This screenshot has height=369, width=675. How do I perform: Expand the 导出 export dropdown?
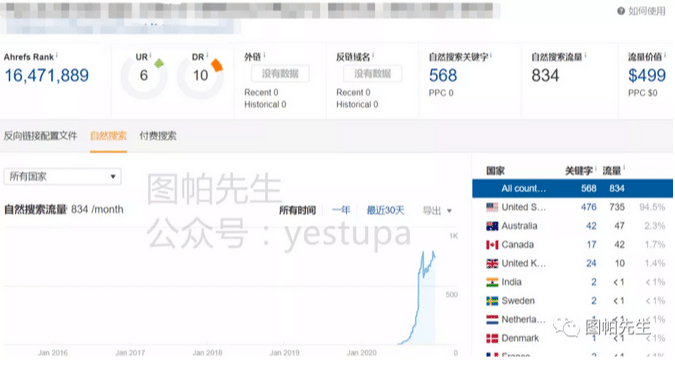[x=437, y=211]
